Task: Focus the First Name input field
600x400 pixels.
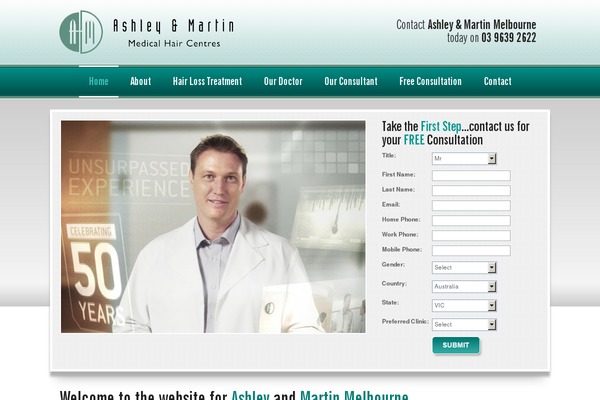Action: click(471, 176)
